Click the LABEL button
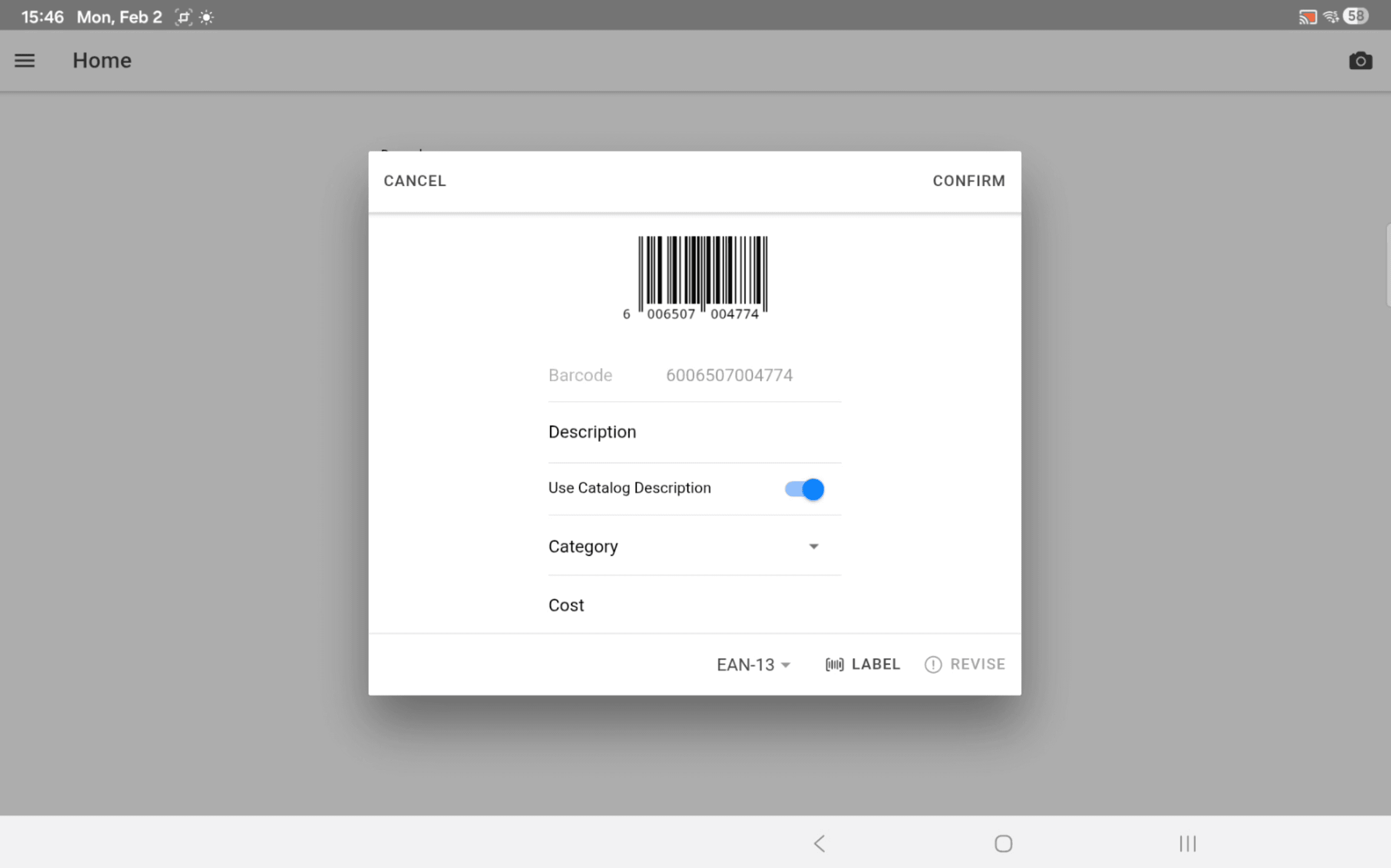Image resolution: width=1391 pixels, height=868 pixels. [862, 664]
